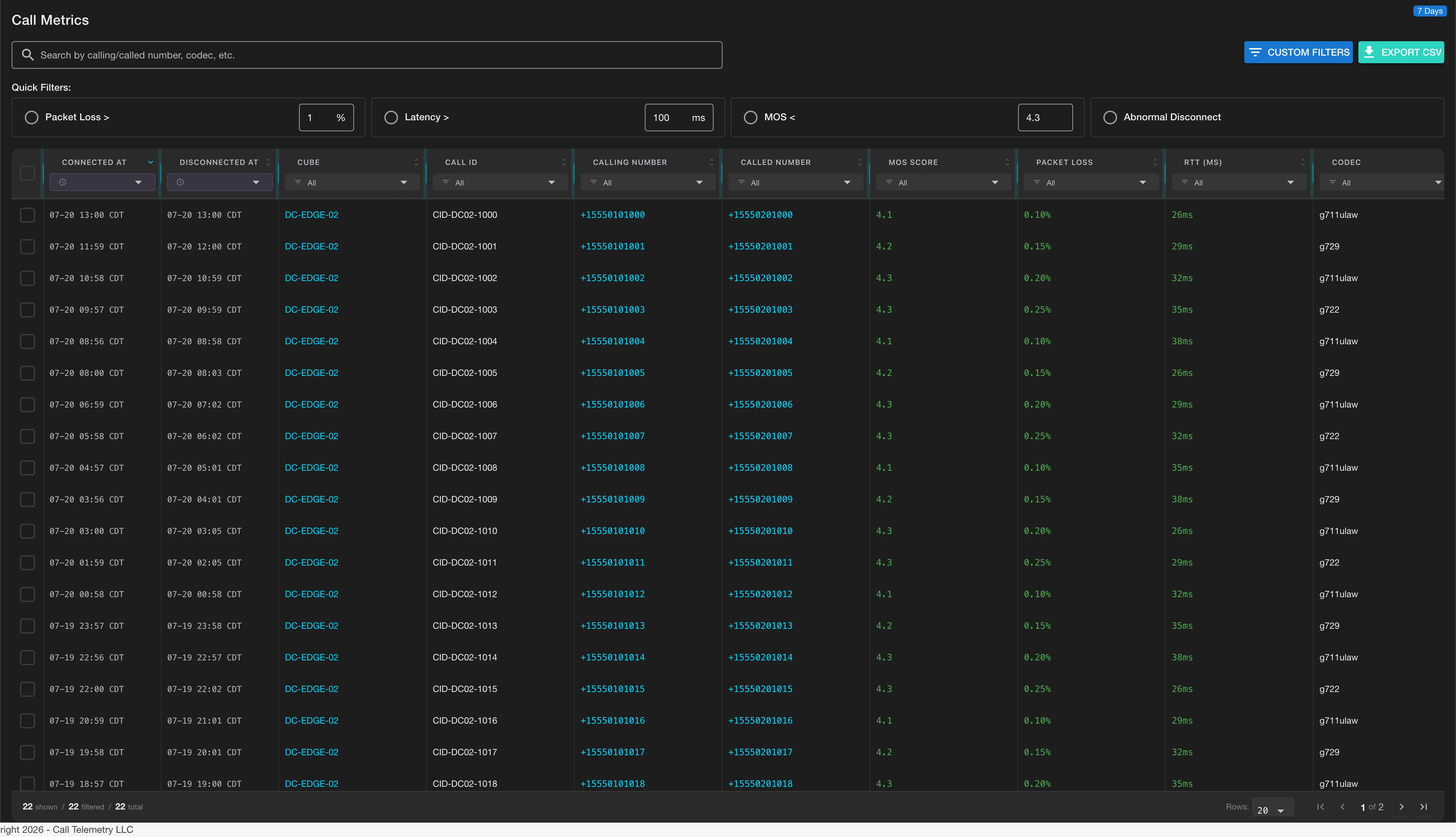Click the Export CSV button label
Screen dimensions: 1456x837
1411,52
